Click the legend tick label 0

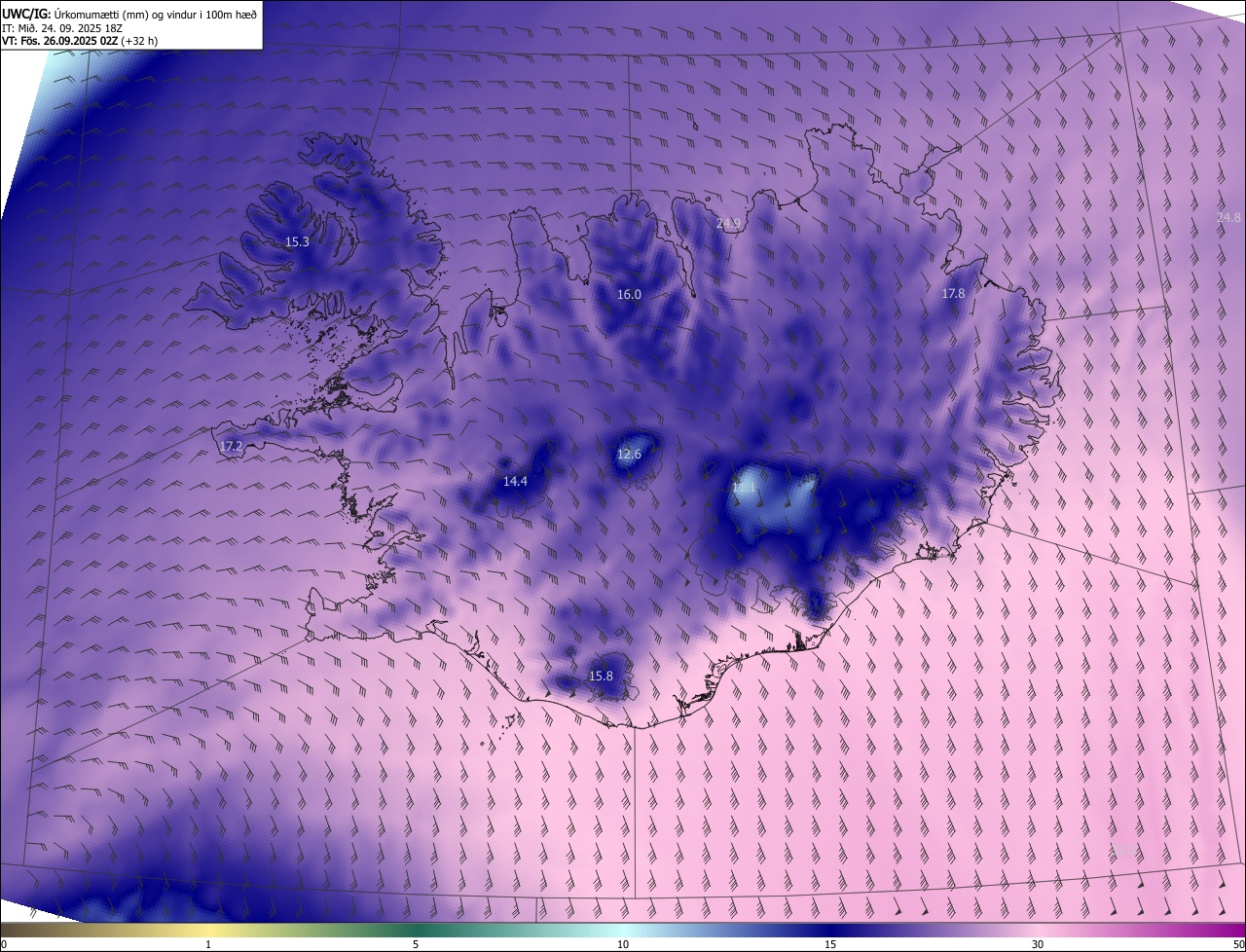click(4, 944)
